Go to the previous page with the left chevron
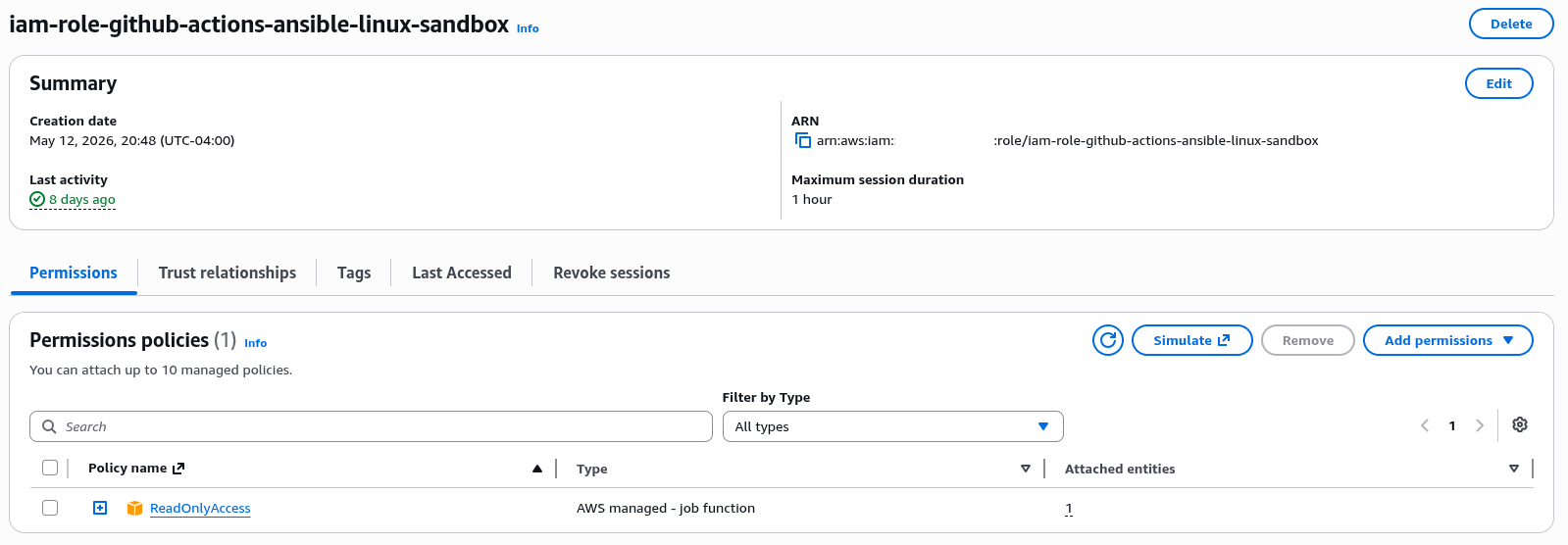The image size is (1568, 545). point(1425,425)
